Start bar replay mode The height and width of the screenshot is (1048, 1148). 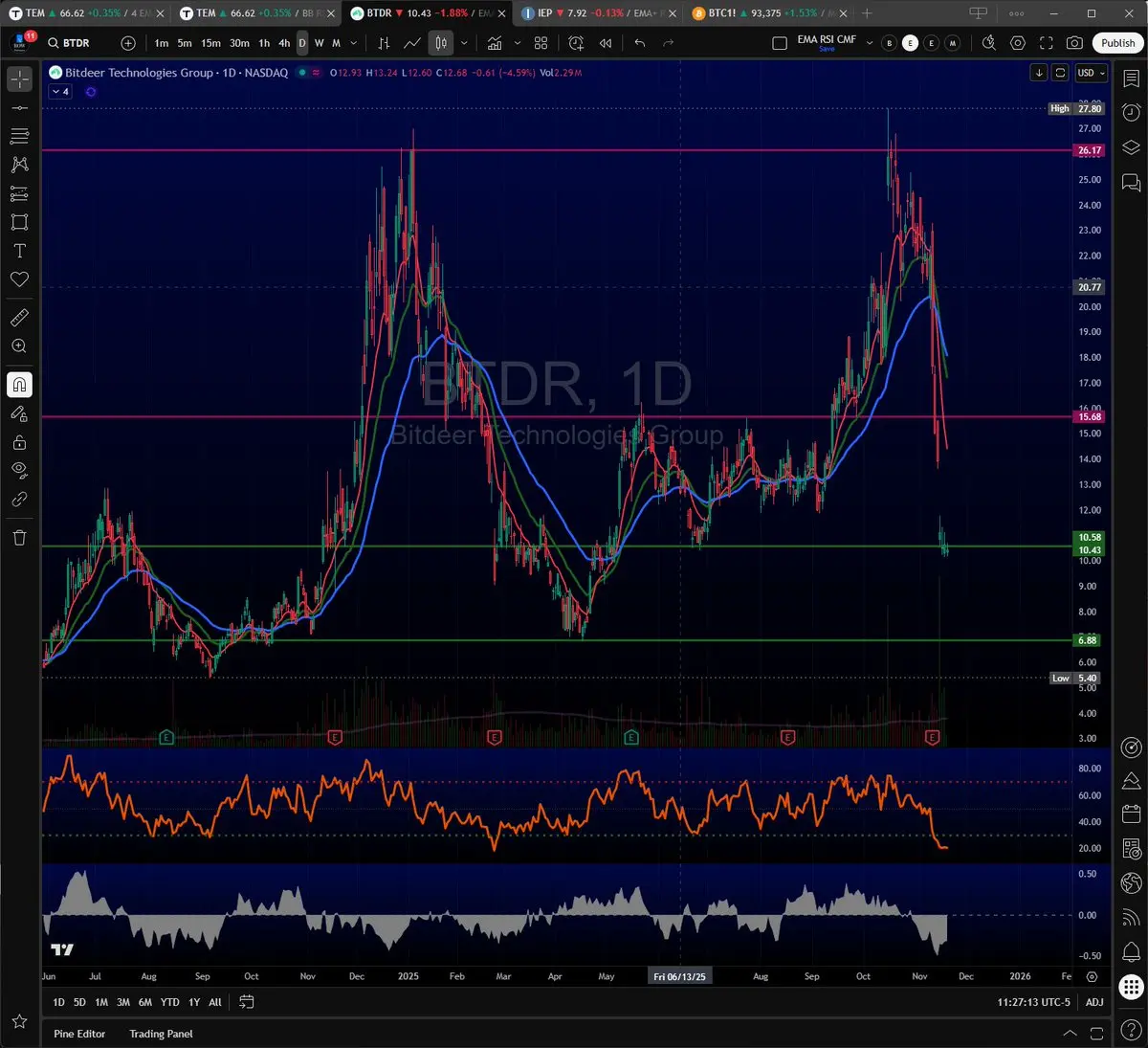click(606, 43)
